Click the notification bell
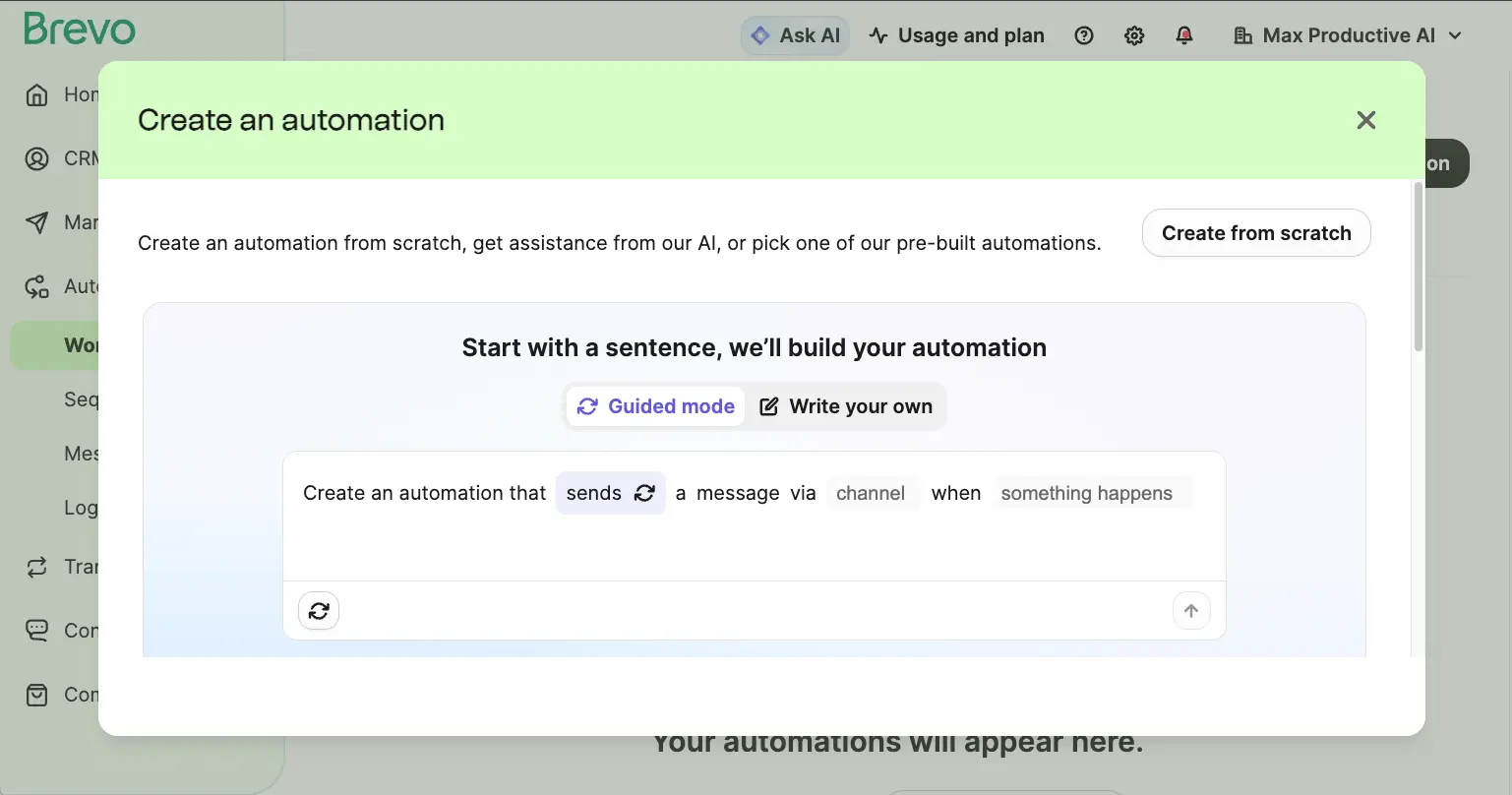 coord(1184,35)
